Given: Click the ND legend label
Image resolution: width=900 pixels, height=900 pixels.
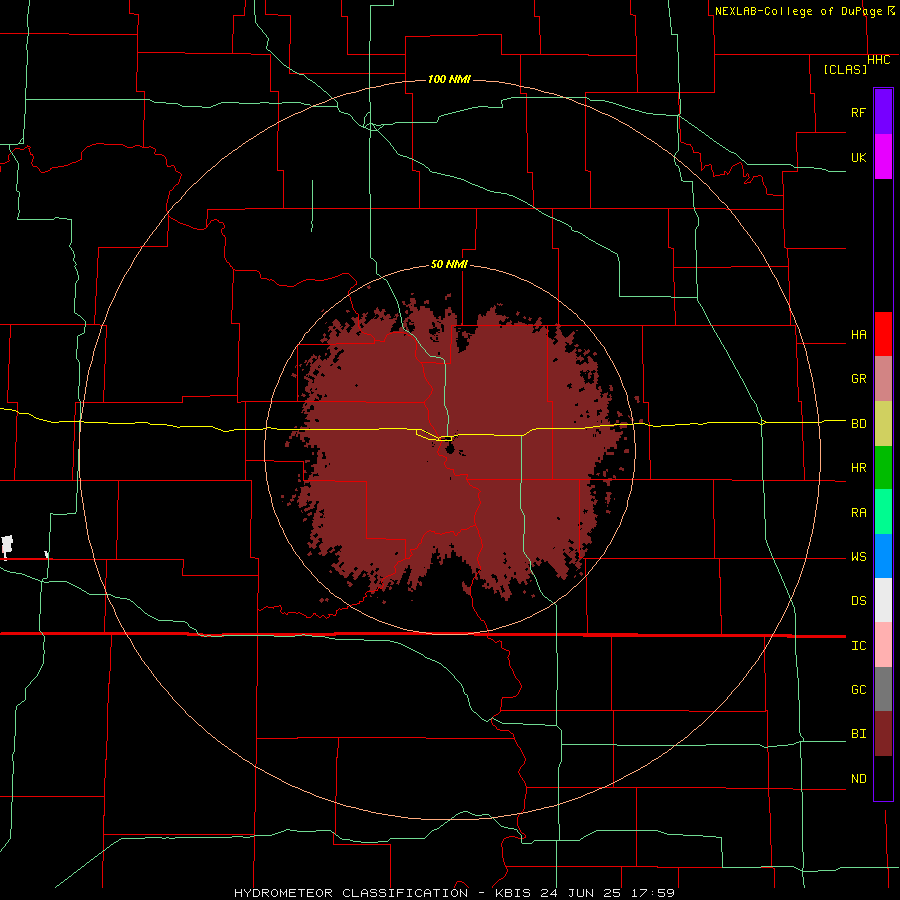Looking at the screenshot, I should (858, 779).
